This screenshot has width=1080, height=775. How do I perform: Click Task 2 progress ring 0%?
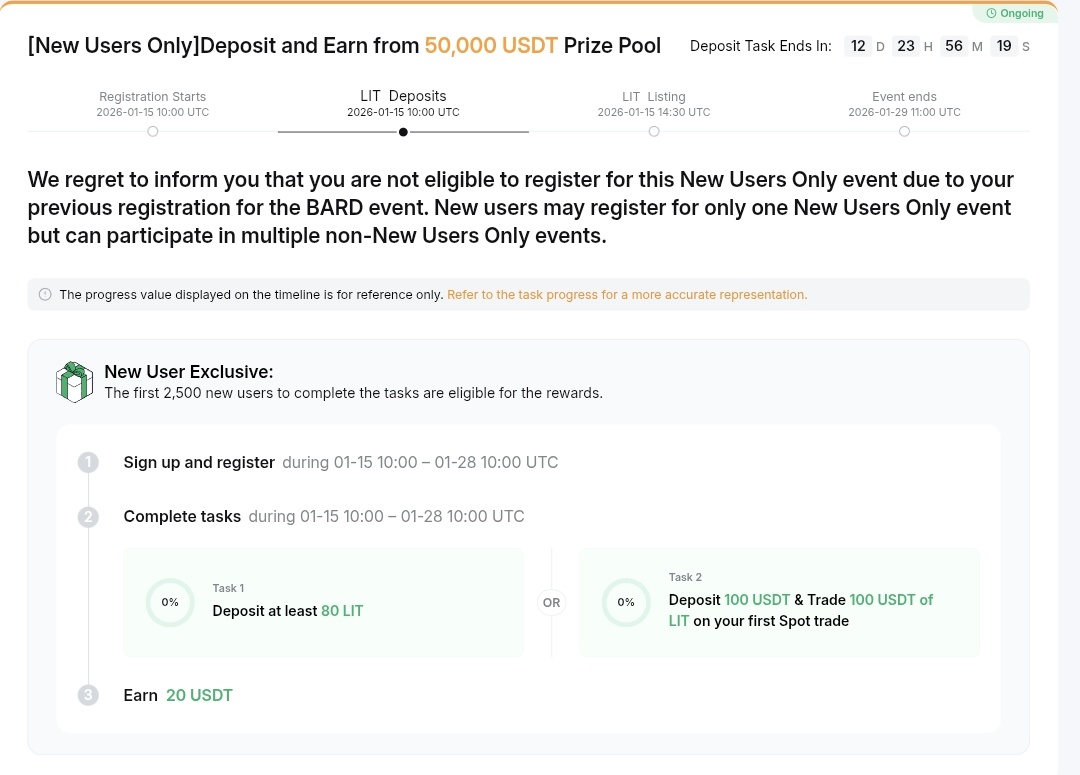[x=625, y=602]
